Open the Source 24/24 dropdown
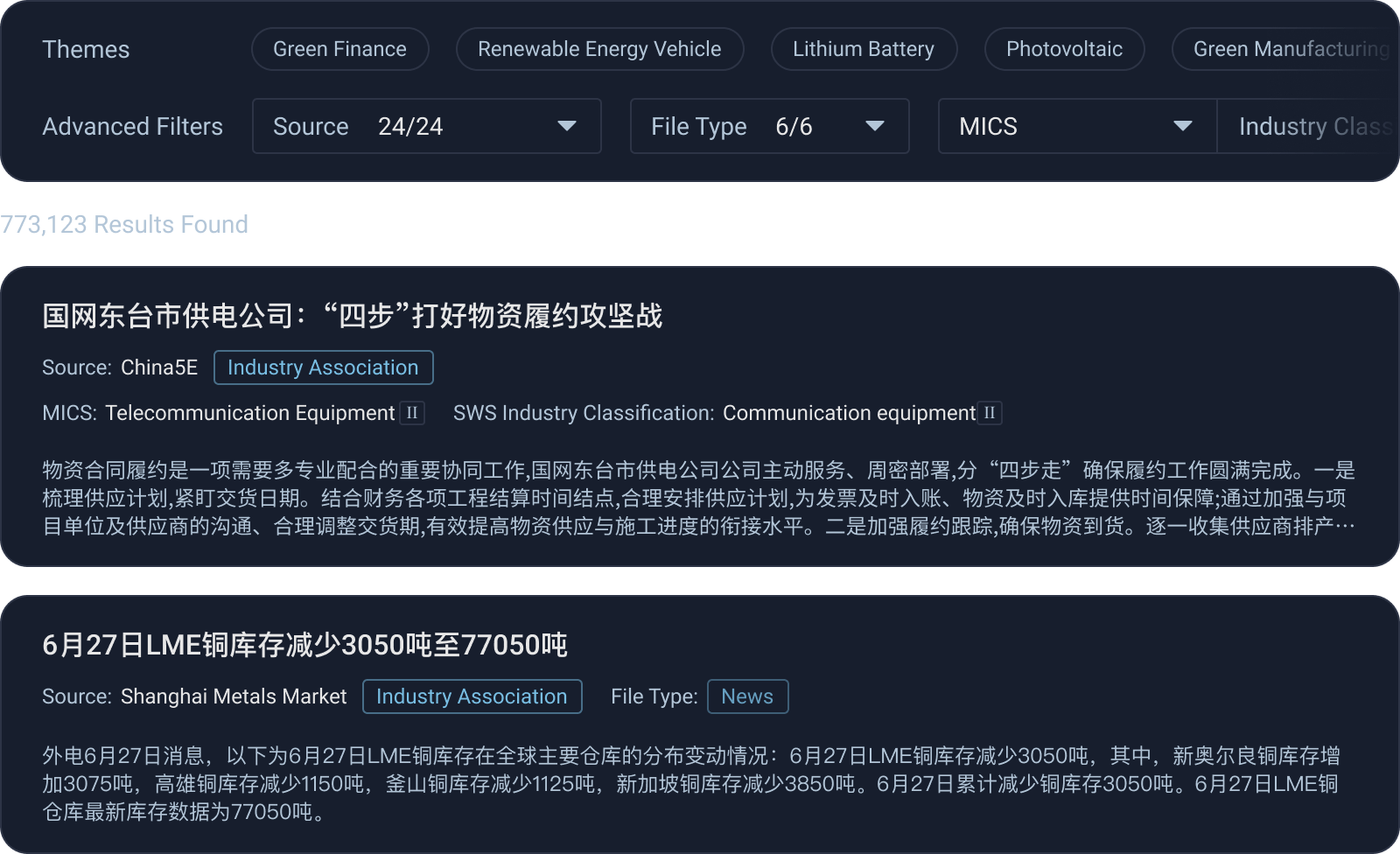This screenshot has width=1400, height=854. [427, 126]
